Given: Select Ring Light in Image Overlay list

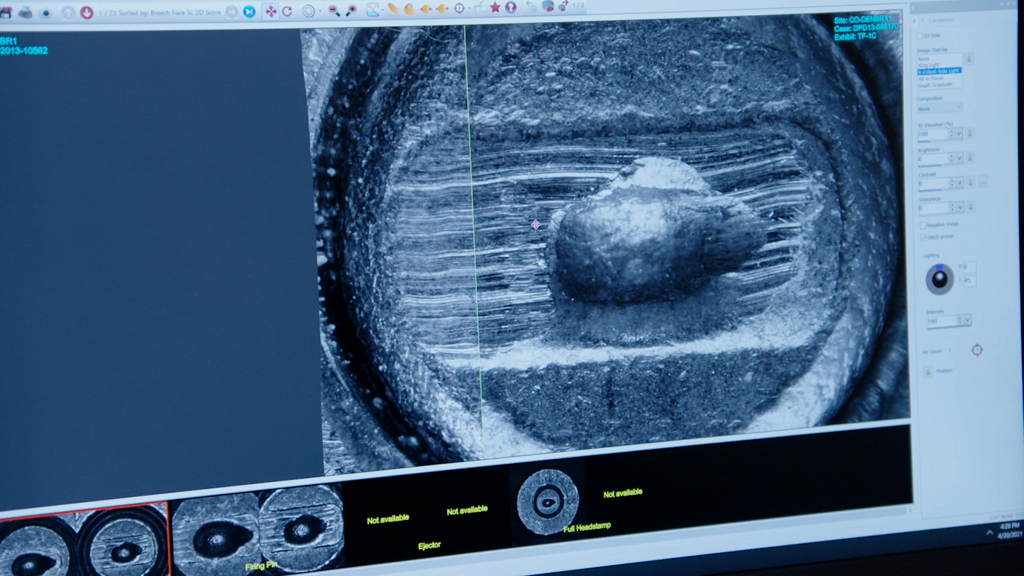Looking at the screenshot, I should tap(927, 66).
